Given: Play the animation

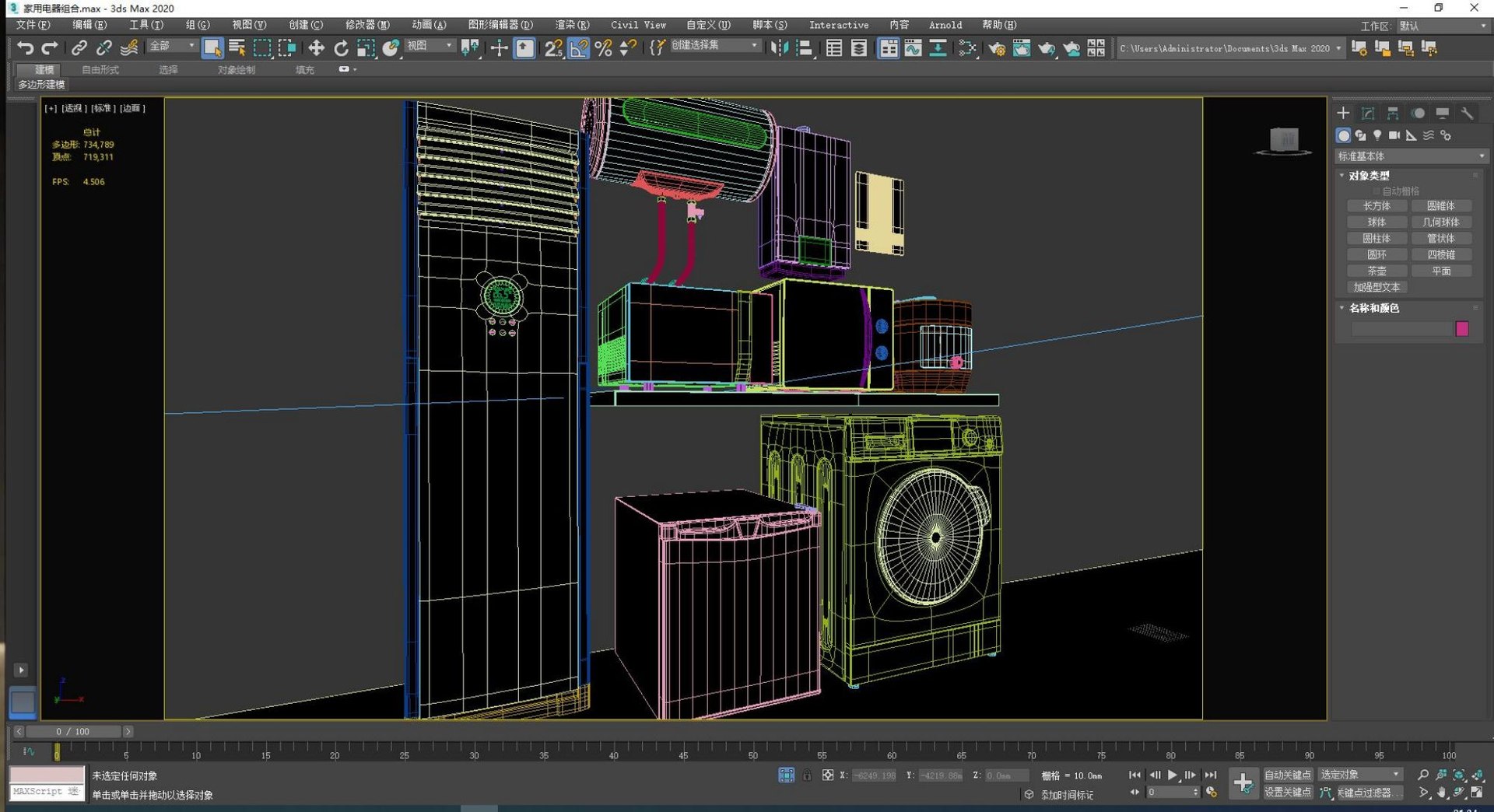Looking at the screenshot, I should 1172,775.
